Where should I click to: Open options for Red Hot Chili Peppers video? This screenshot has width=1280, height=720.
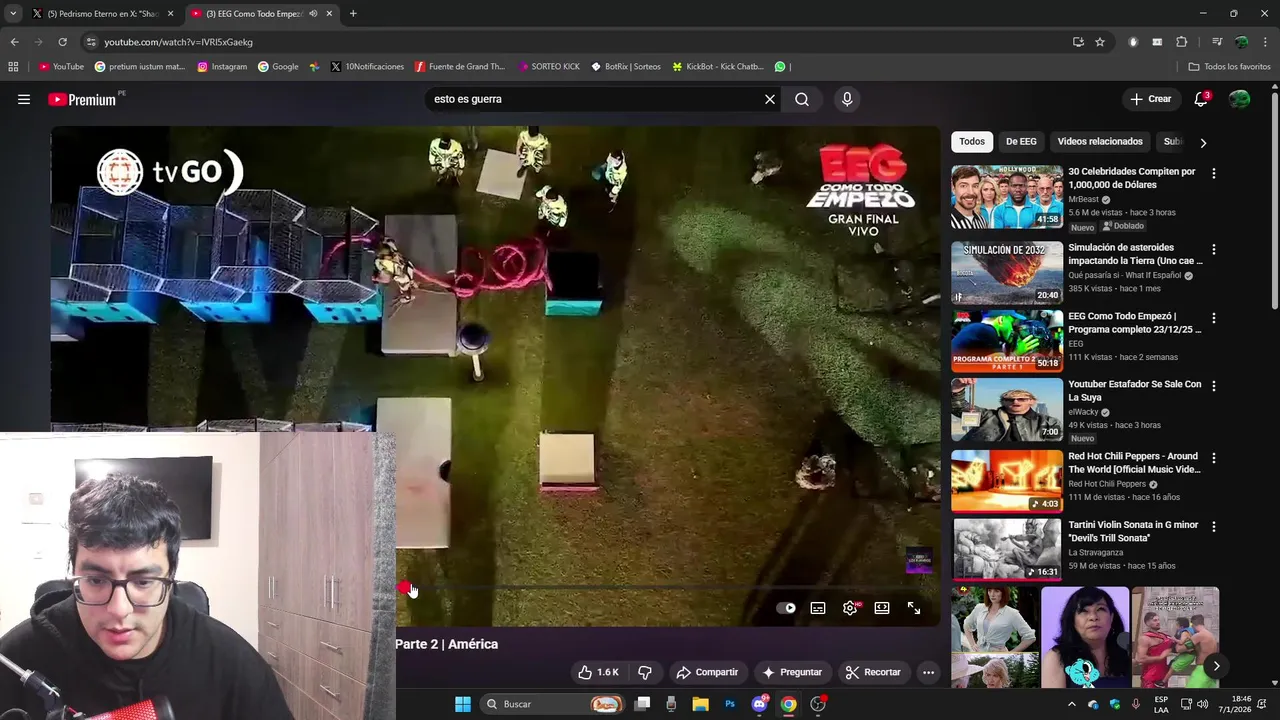coord(1214,458)
